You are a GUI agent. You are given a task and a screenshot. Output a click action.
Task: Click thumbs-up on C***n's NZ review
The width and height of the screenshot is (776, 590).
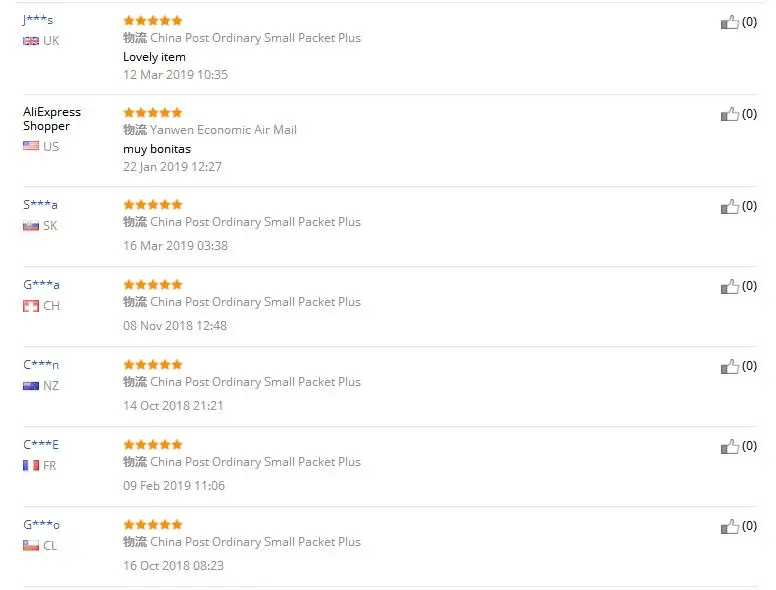point(730,366)
